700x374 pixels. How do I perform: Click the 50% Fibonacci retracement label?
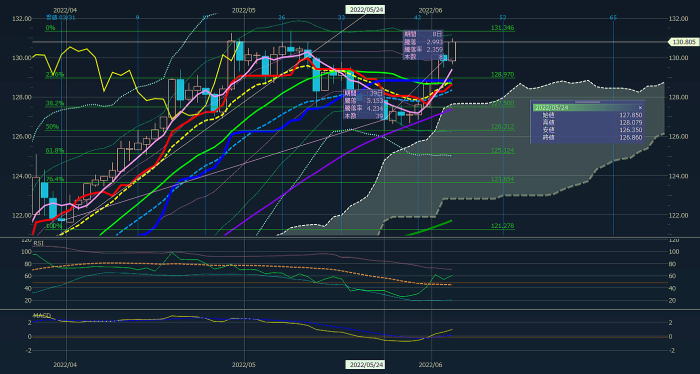tap(52, 127)
